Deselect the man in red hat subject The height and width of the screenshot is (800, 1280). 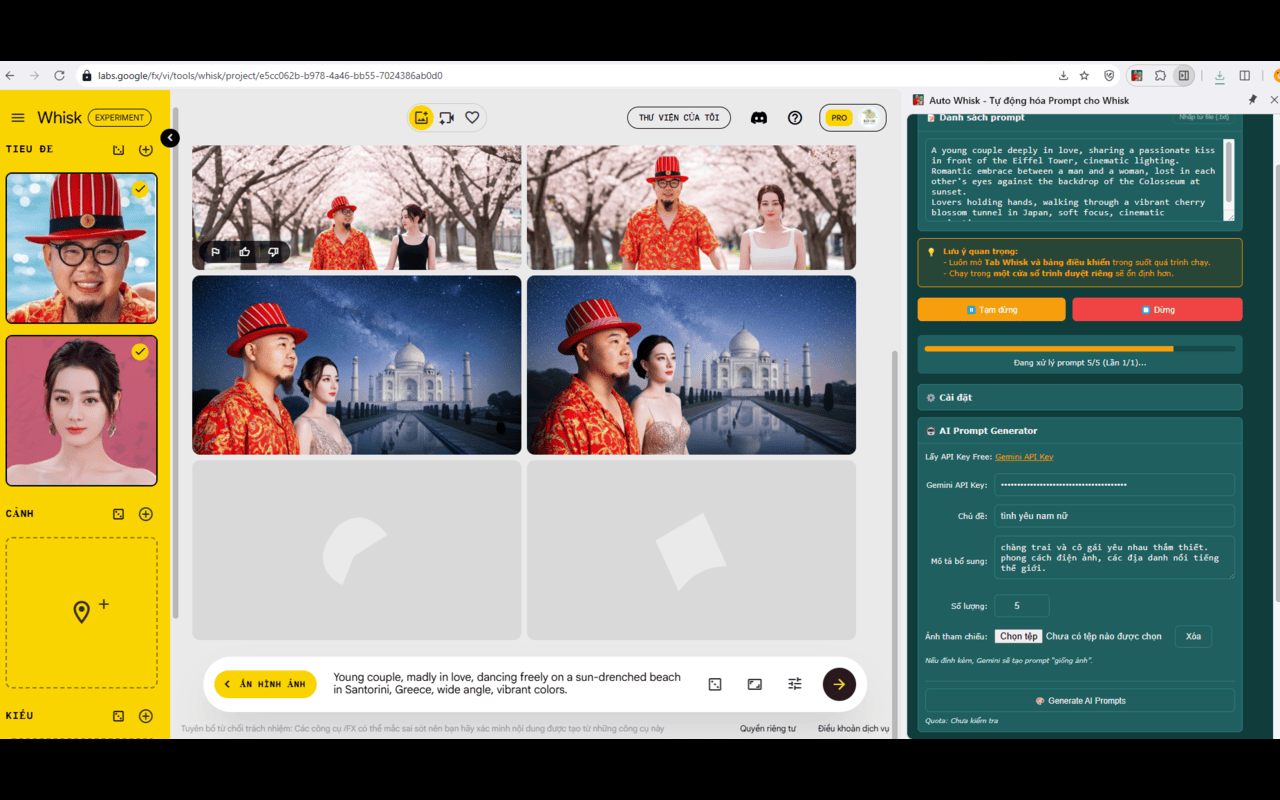pos(140,188)
